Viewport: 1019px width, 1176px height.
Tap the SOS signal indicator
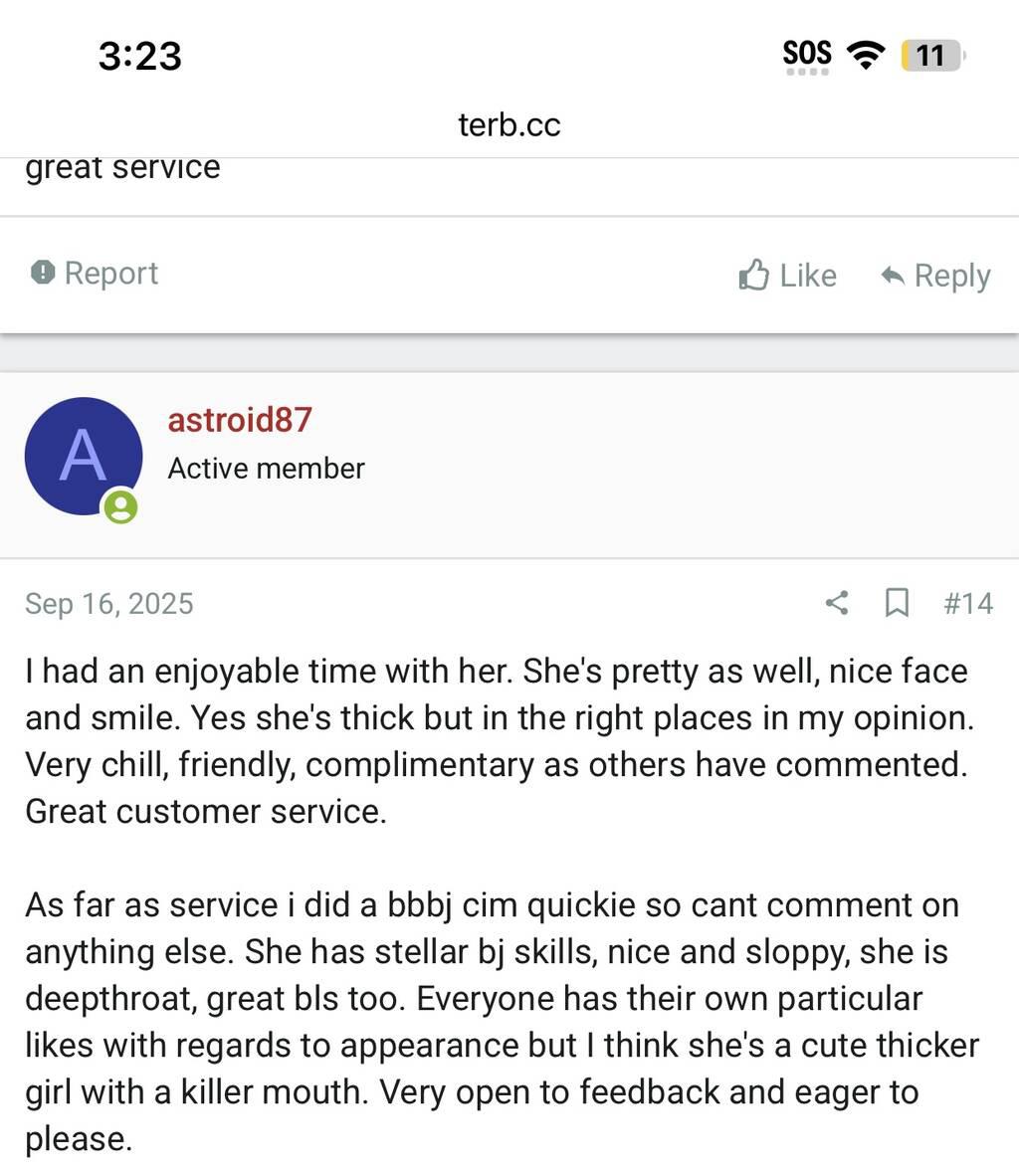click(806, 55)
